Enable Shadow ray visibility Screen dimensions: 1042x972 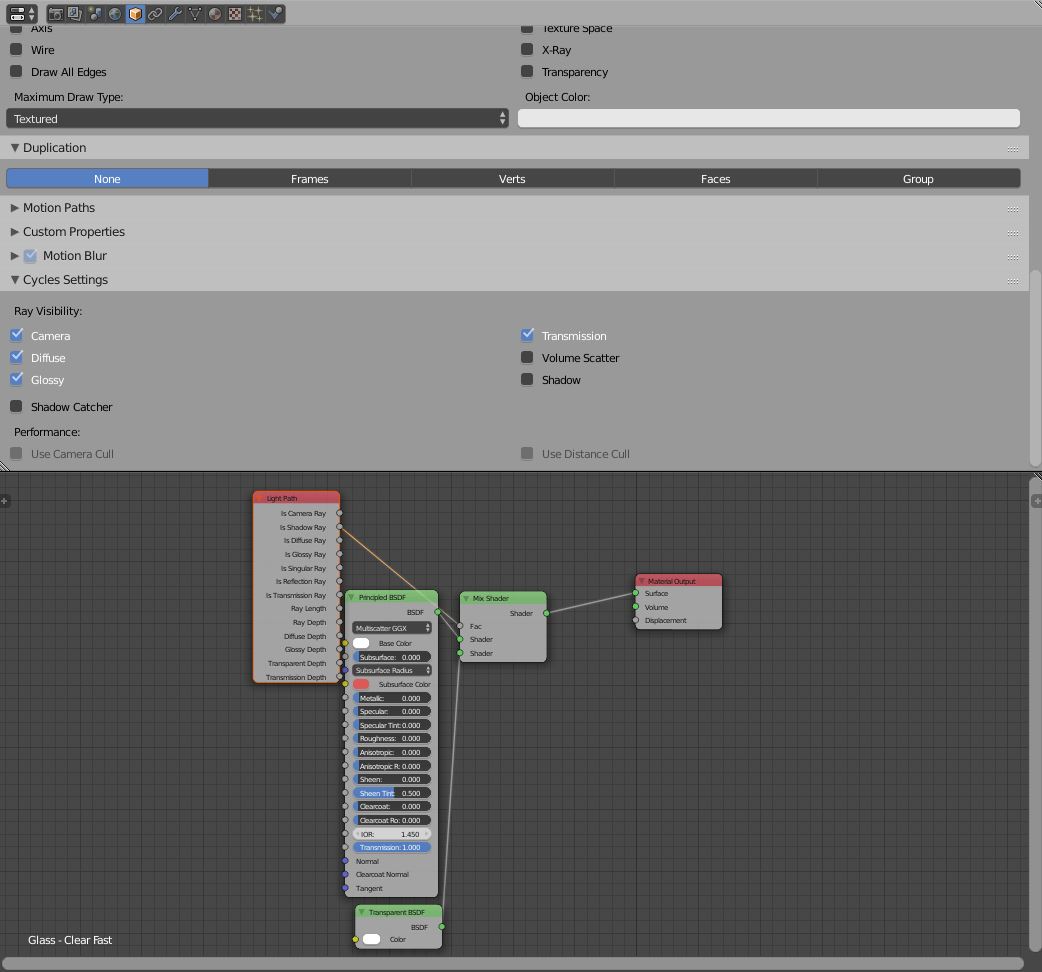click(x=527, y=379)
